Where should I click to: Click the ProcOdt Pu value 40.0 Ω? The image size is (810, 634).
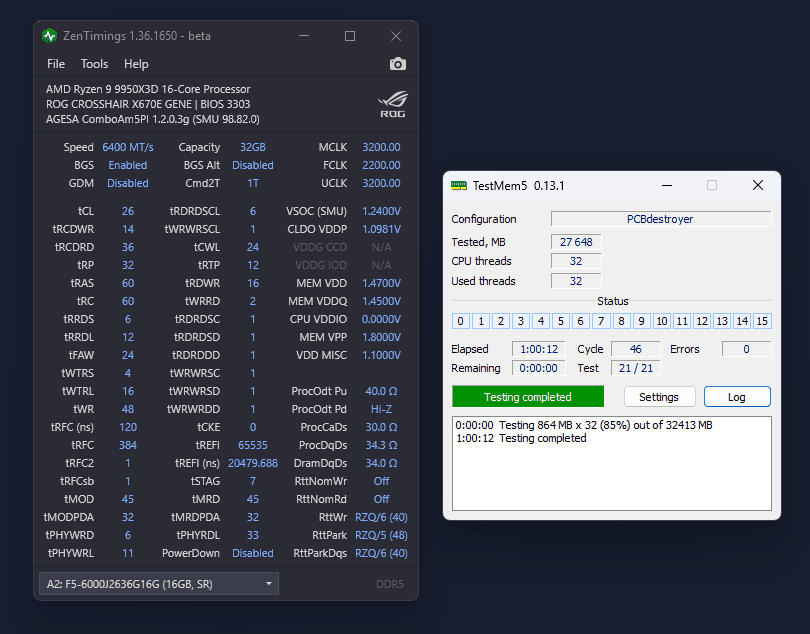(x=381, y=391)
